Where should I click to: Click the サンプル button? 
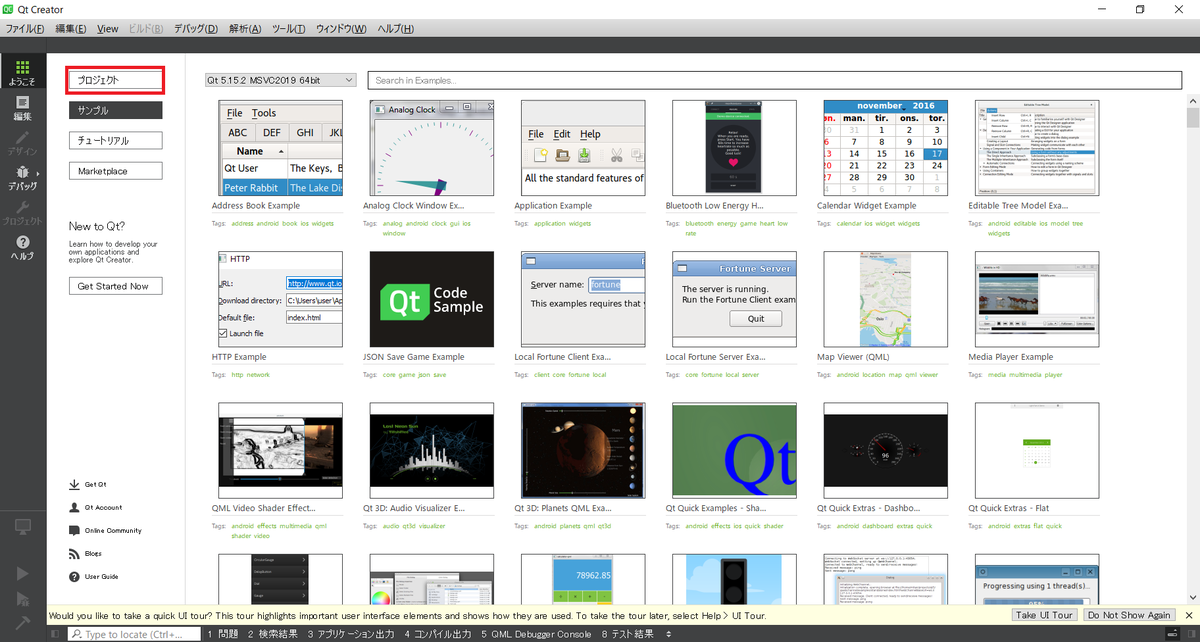[x=115, y=110]
